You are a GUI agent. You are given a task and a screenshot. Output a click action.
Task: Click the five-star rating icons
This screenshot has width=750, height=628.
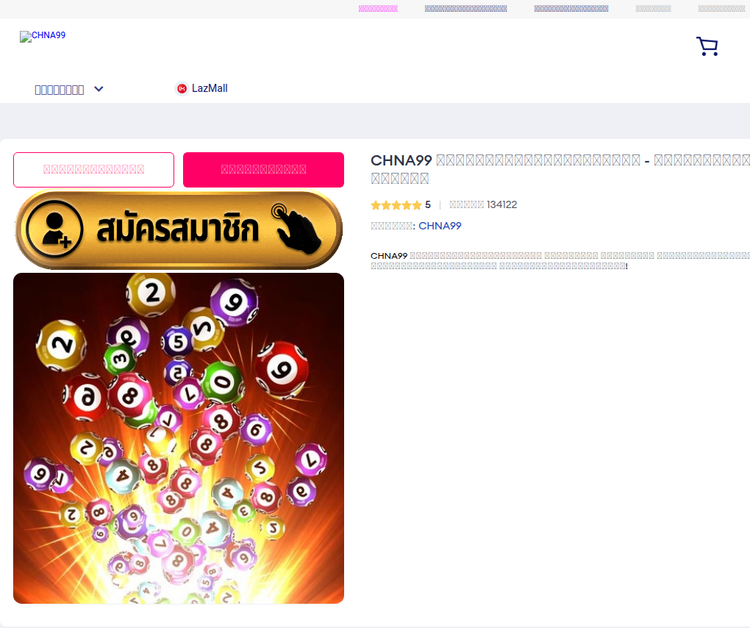point(396,205)
